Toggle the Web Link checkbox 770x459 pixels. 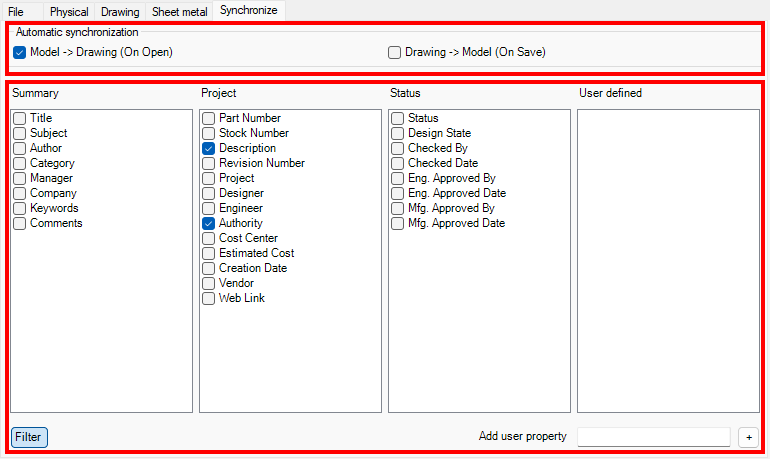click(209, 298)
